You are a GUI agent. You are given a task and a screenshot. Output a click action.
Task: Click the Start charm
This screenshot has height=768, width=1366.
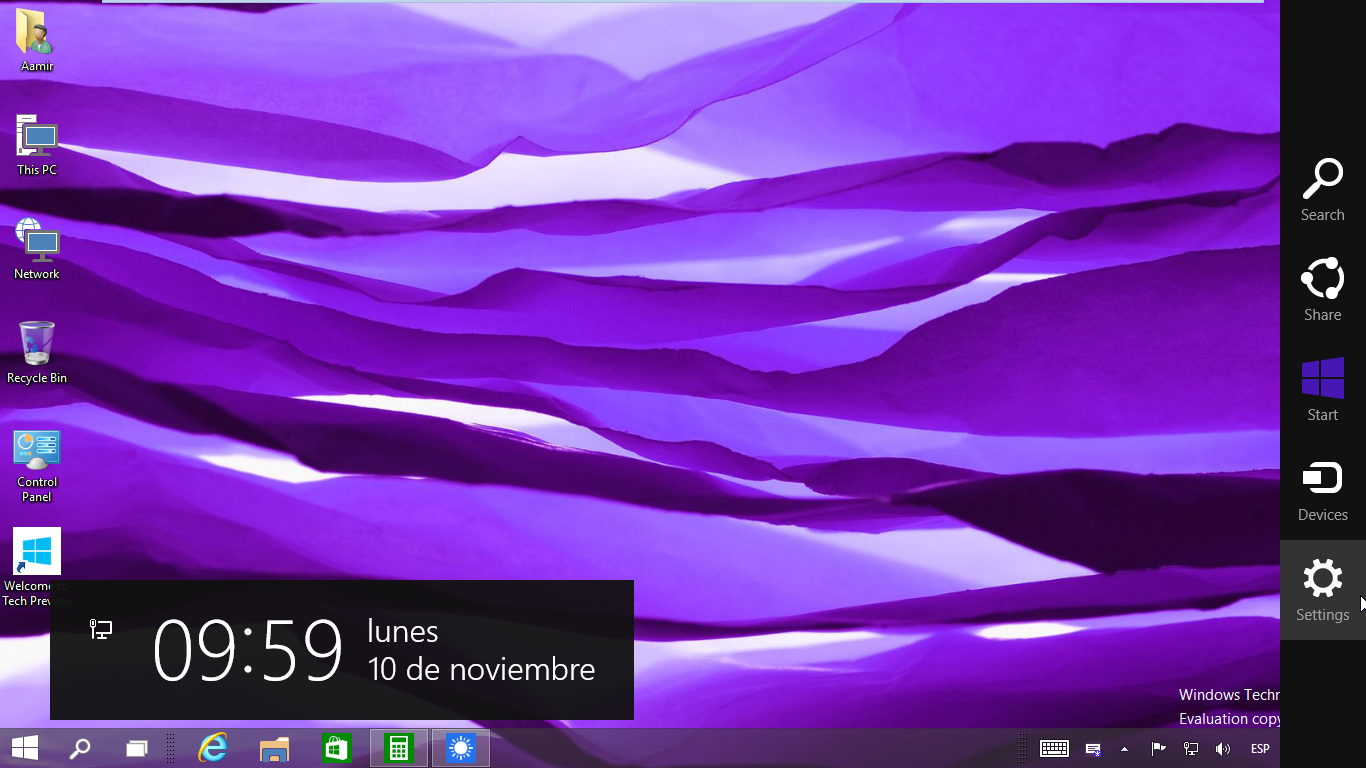(1322, 390)
